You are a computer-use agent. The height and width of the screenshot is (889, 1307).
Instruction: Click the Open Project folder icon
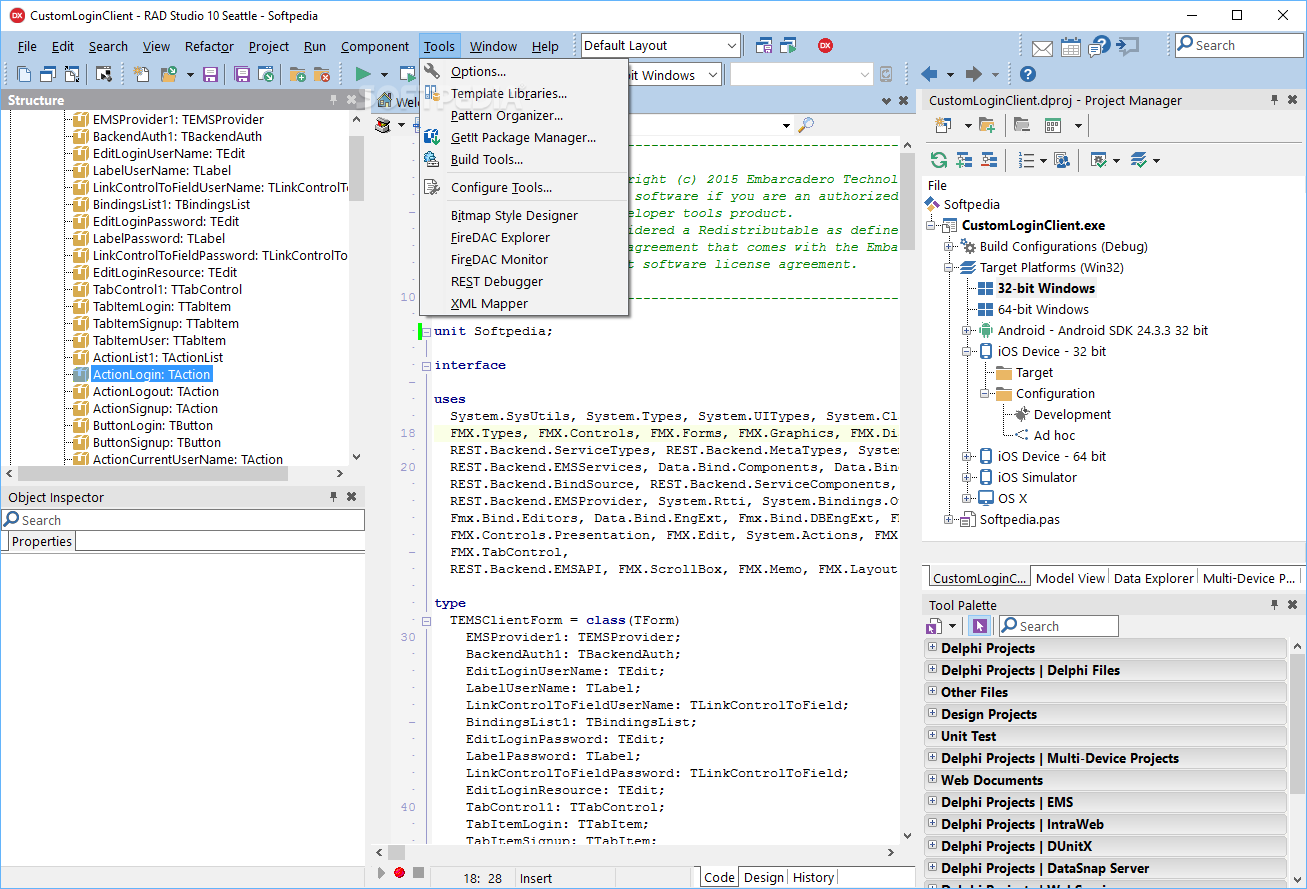pyautogui.click(x=168, y=75)
